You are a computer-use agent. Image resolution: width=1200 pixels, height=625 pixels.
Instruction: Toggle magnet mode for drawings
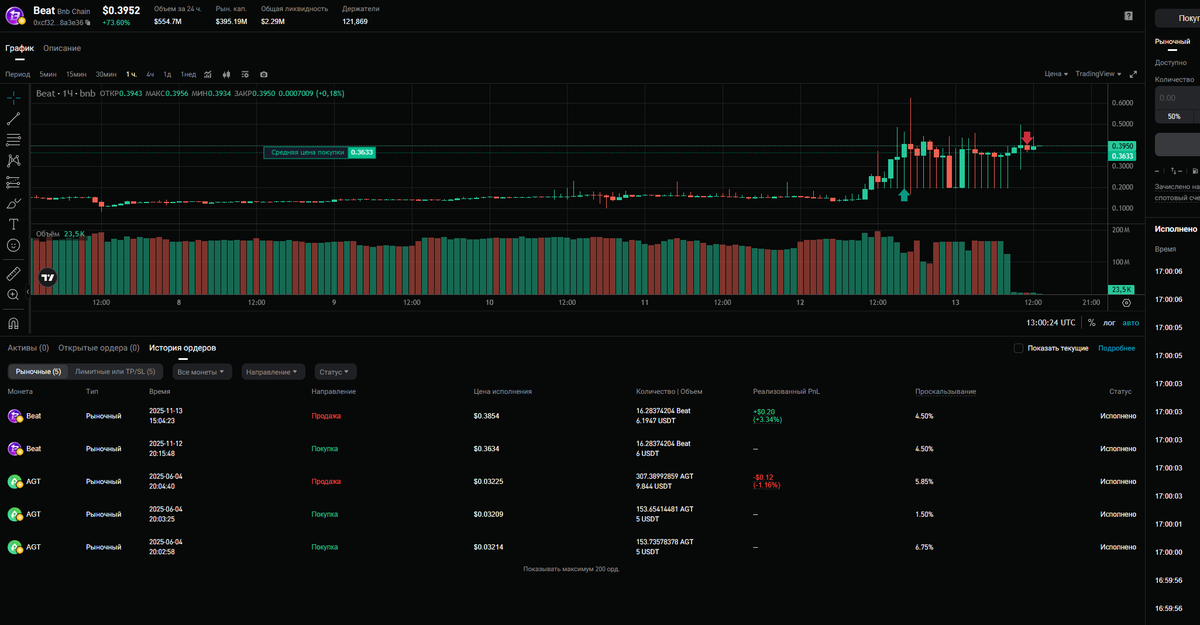pos(14,323)
